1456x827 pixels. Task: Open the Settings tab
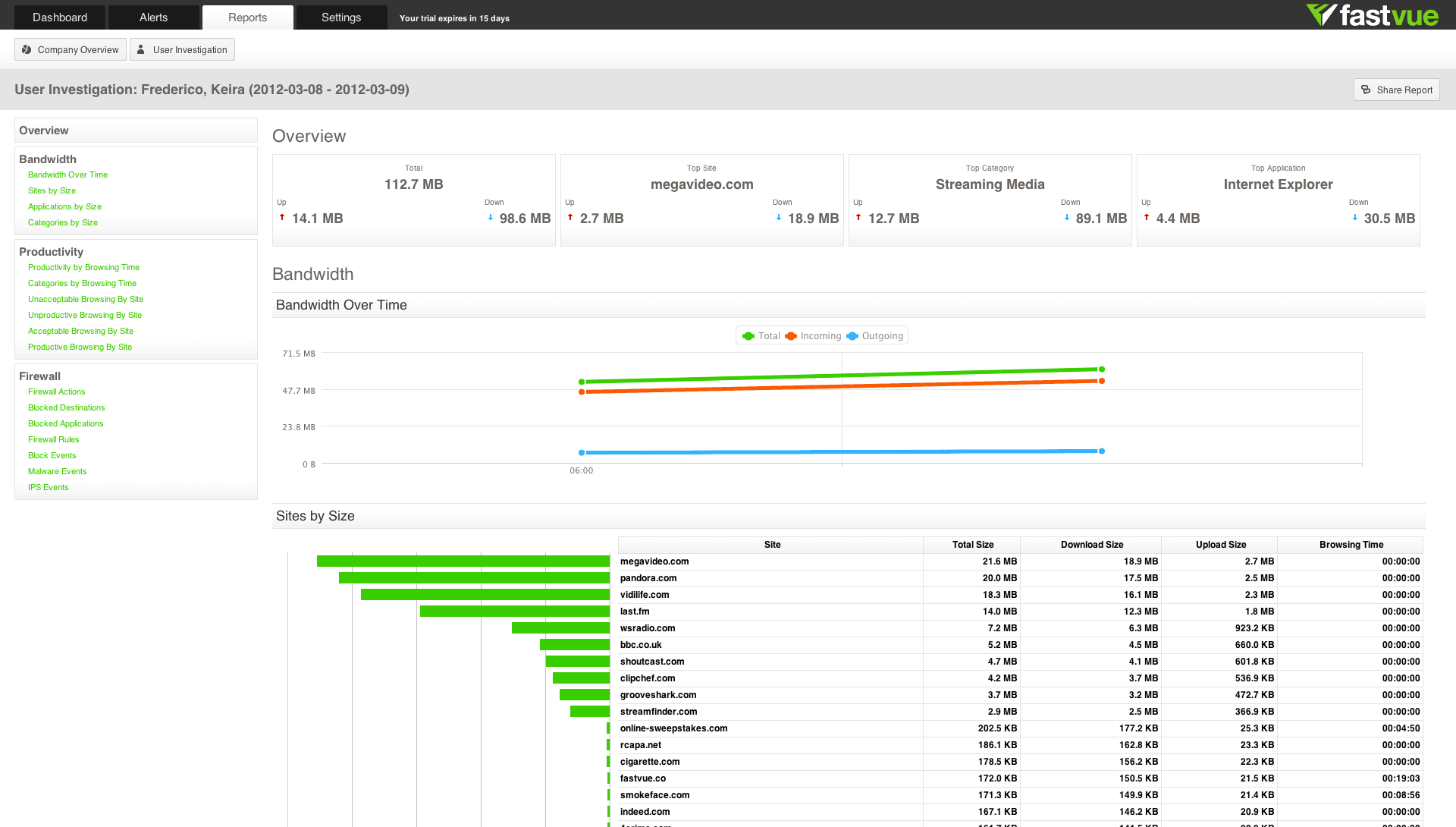341,17
